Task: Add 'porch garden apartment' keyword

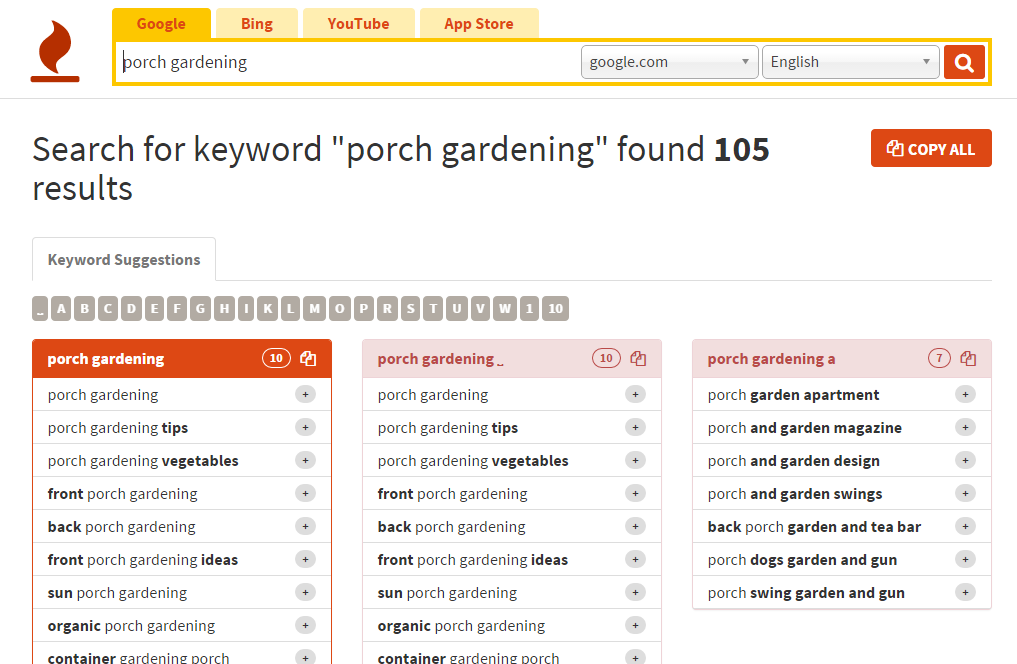Action: click(966, 394)
